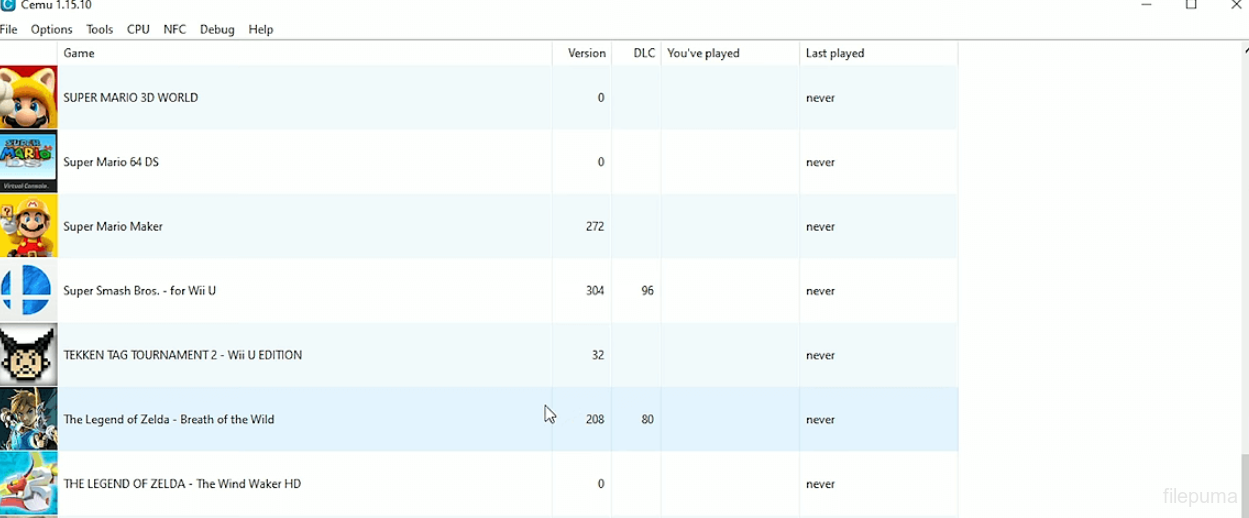The image size is (1249, 518).
Task: Click the Super Mario Maker game icon
Action: 28,226
